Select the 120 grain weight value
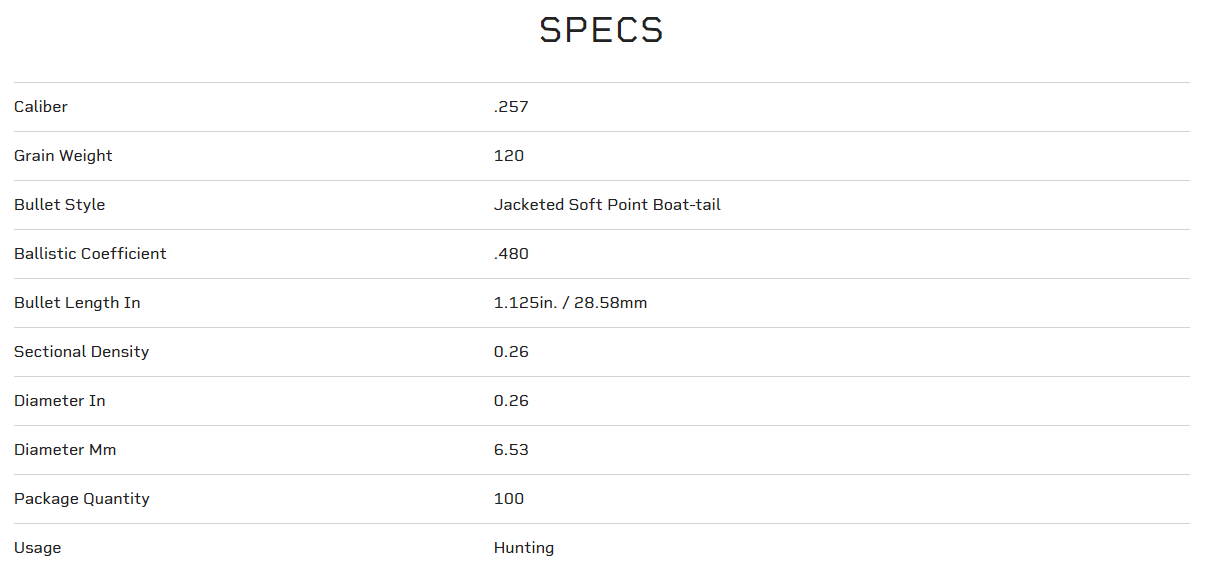Screen dimensions: 1219x567 click(509, 156)
